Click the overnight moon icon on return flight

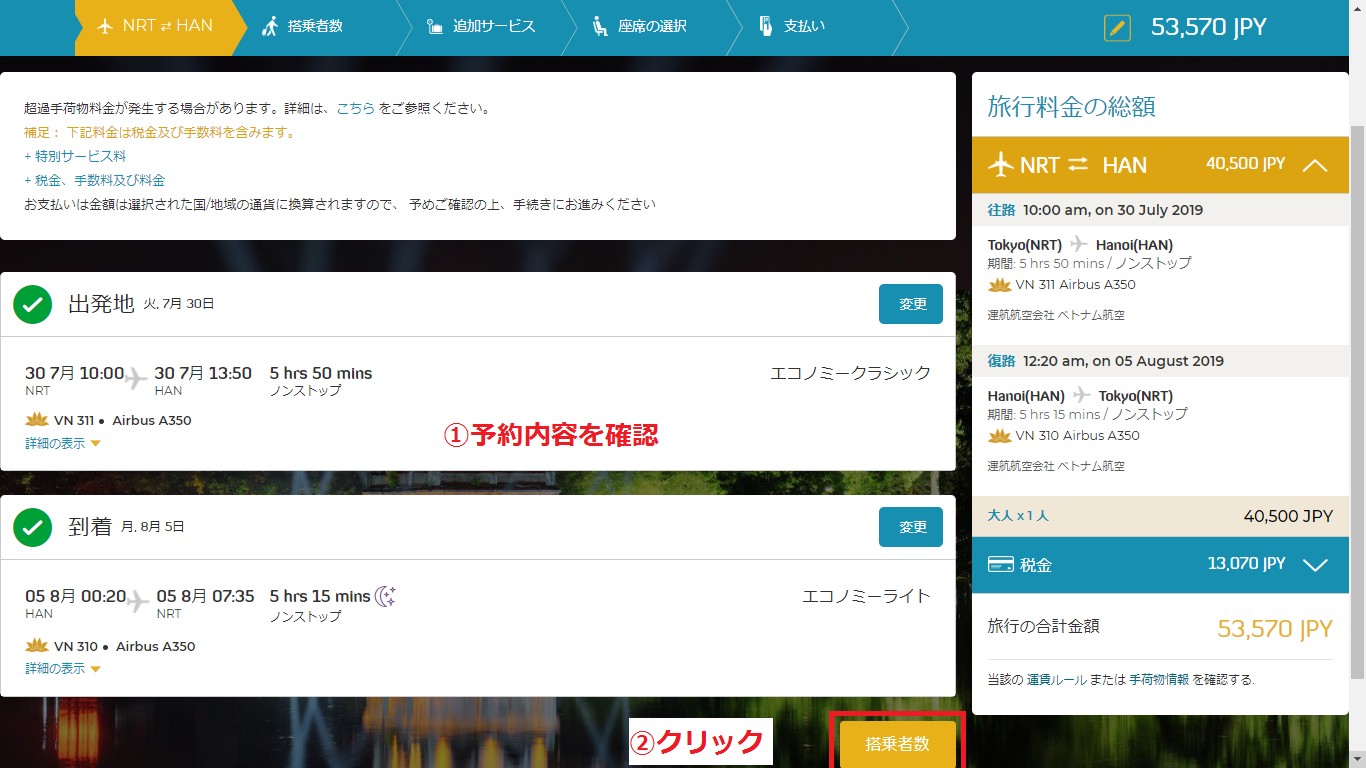pos(386,597)
